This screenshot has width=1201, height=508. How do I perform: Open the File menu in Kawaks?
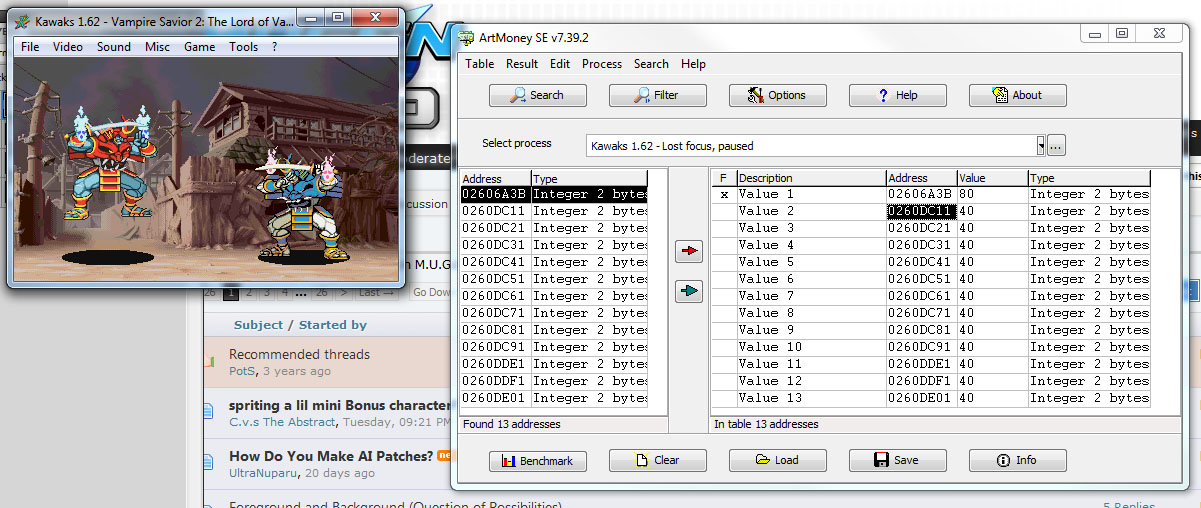[x=30, y=47]
